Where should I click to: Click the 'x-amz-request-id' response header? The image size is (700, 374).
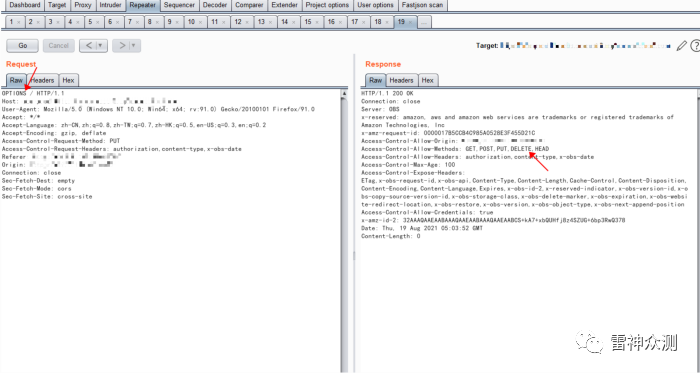[448, 133]
